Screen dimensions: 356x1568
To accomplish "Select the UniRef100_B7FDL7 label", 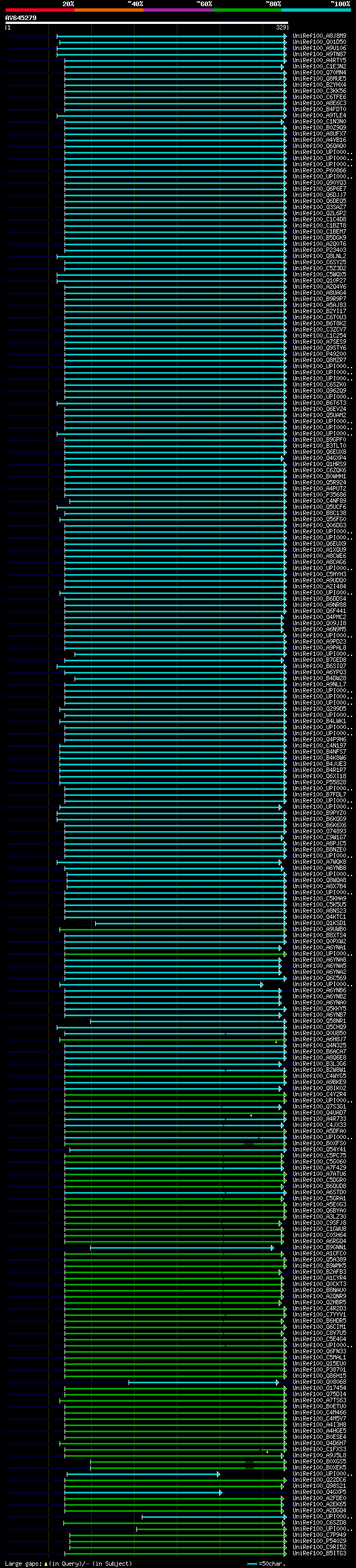I will [x=319, y=794].
